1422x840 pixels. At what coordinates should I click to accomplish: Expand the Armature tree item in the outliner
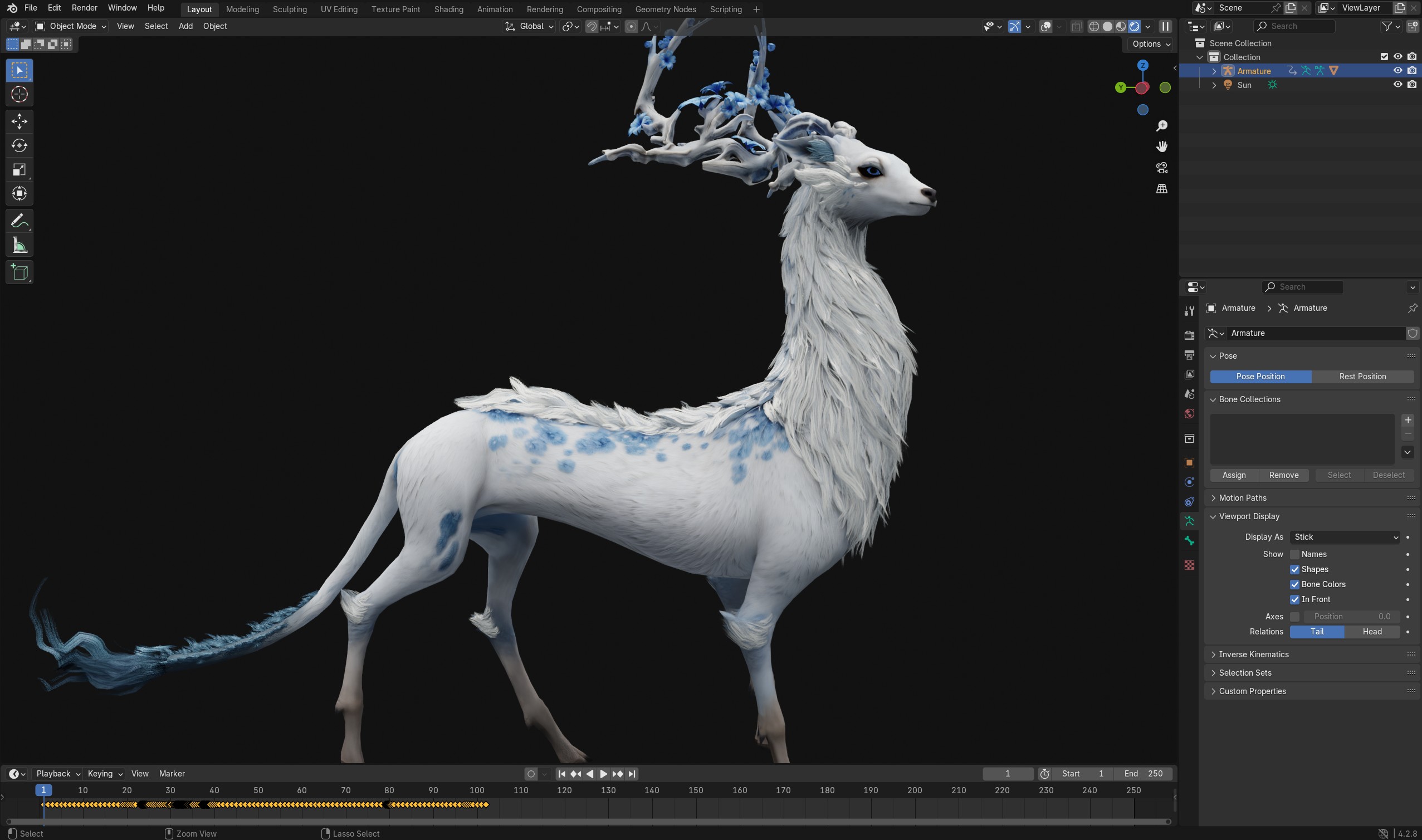pos(1214,71)
